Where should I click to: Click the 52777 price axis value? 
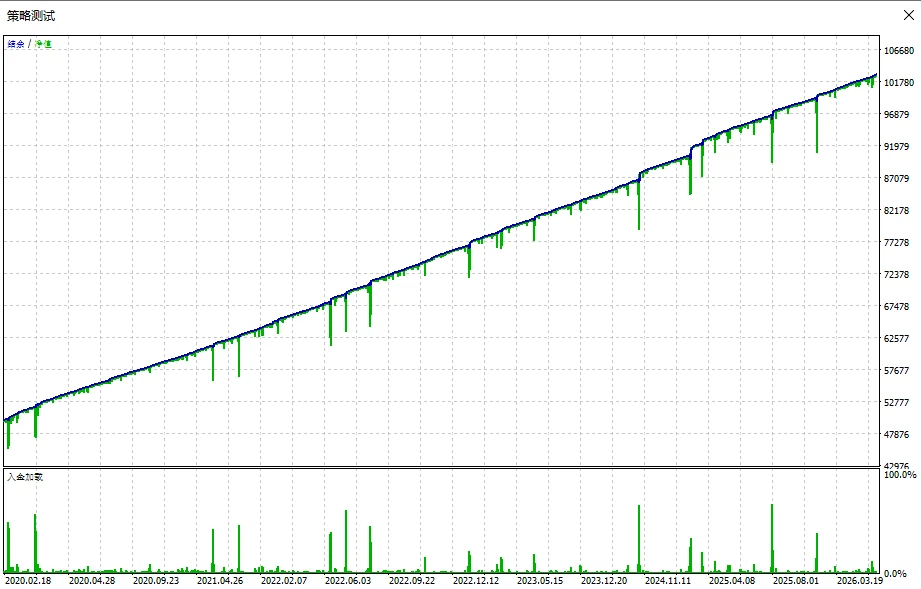(897, 403)
